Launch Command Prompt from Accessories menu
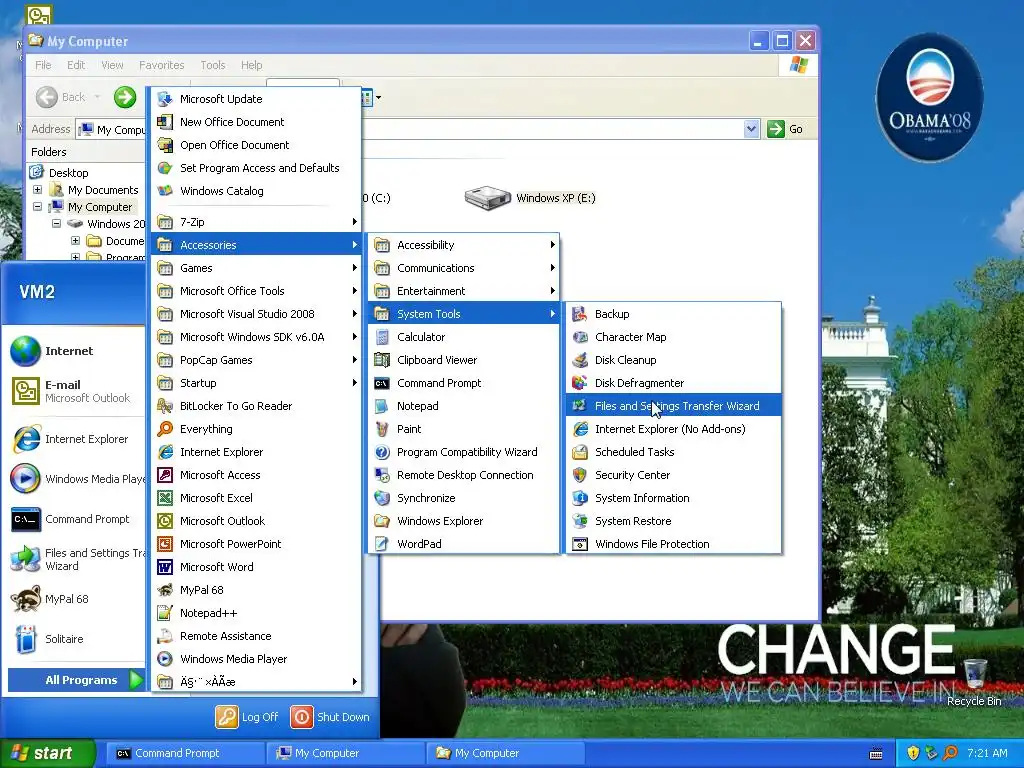This screenshot has width=1024, height=768. coord(464,383)
